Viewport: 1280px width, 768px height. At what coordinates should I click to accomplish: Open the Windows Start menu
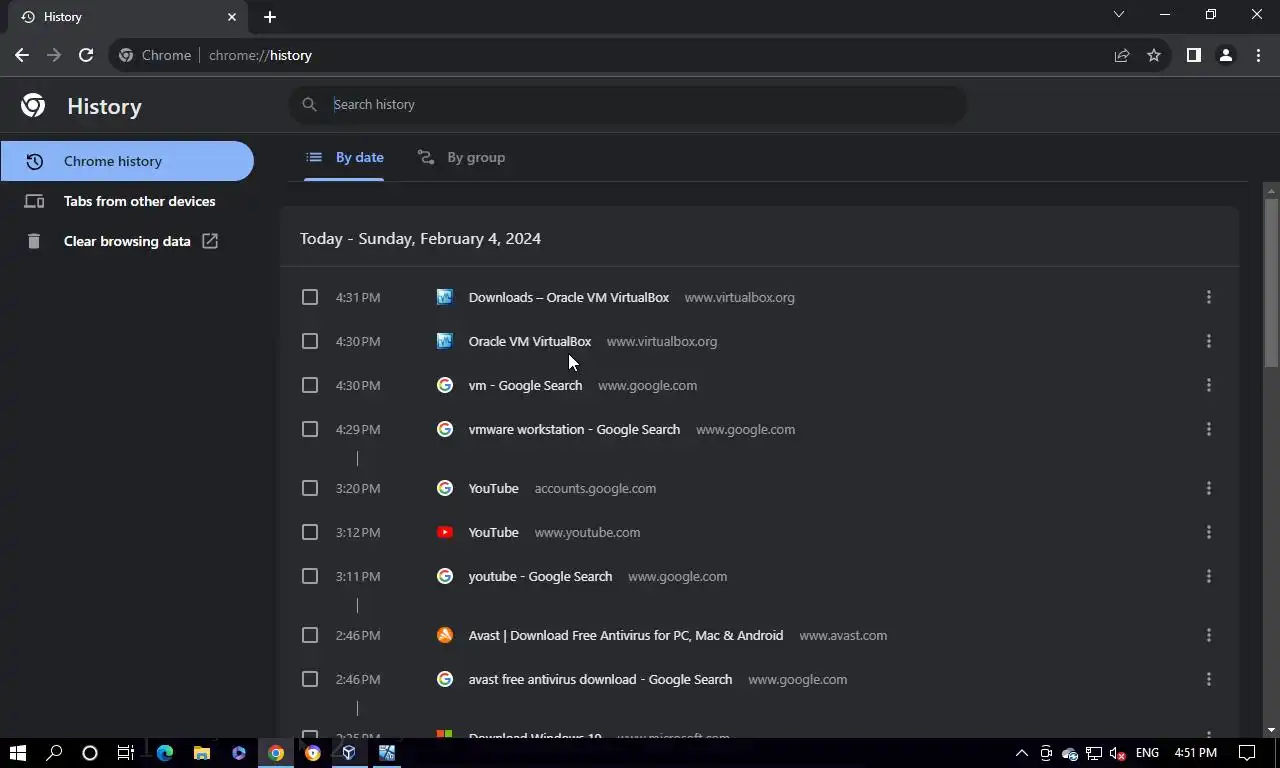17,753
